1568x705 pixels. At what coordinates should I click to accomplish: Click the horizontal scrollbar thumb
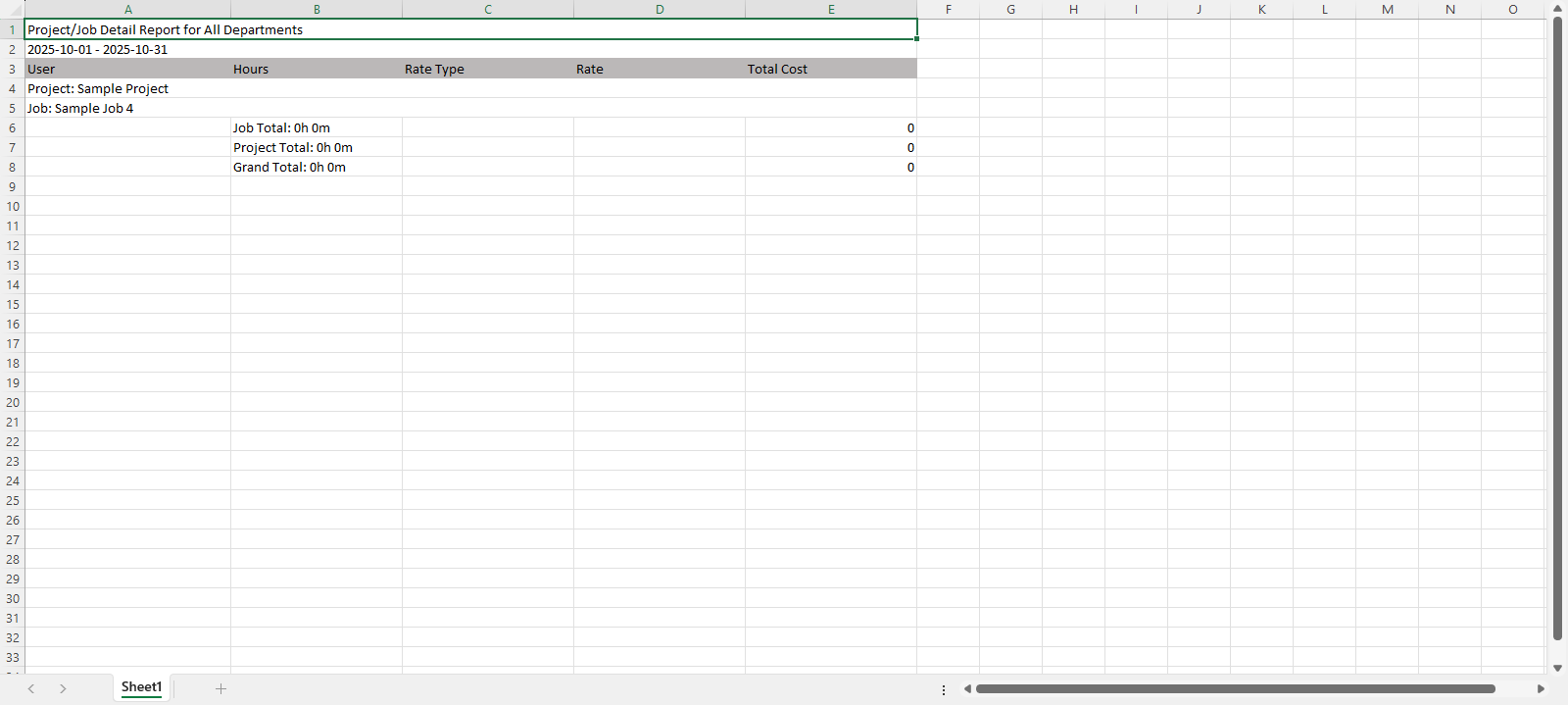(x=1235, y=688)
